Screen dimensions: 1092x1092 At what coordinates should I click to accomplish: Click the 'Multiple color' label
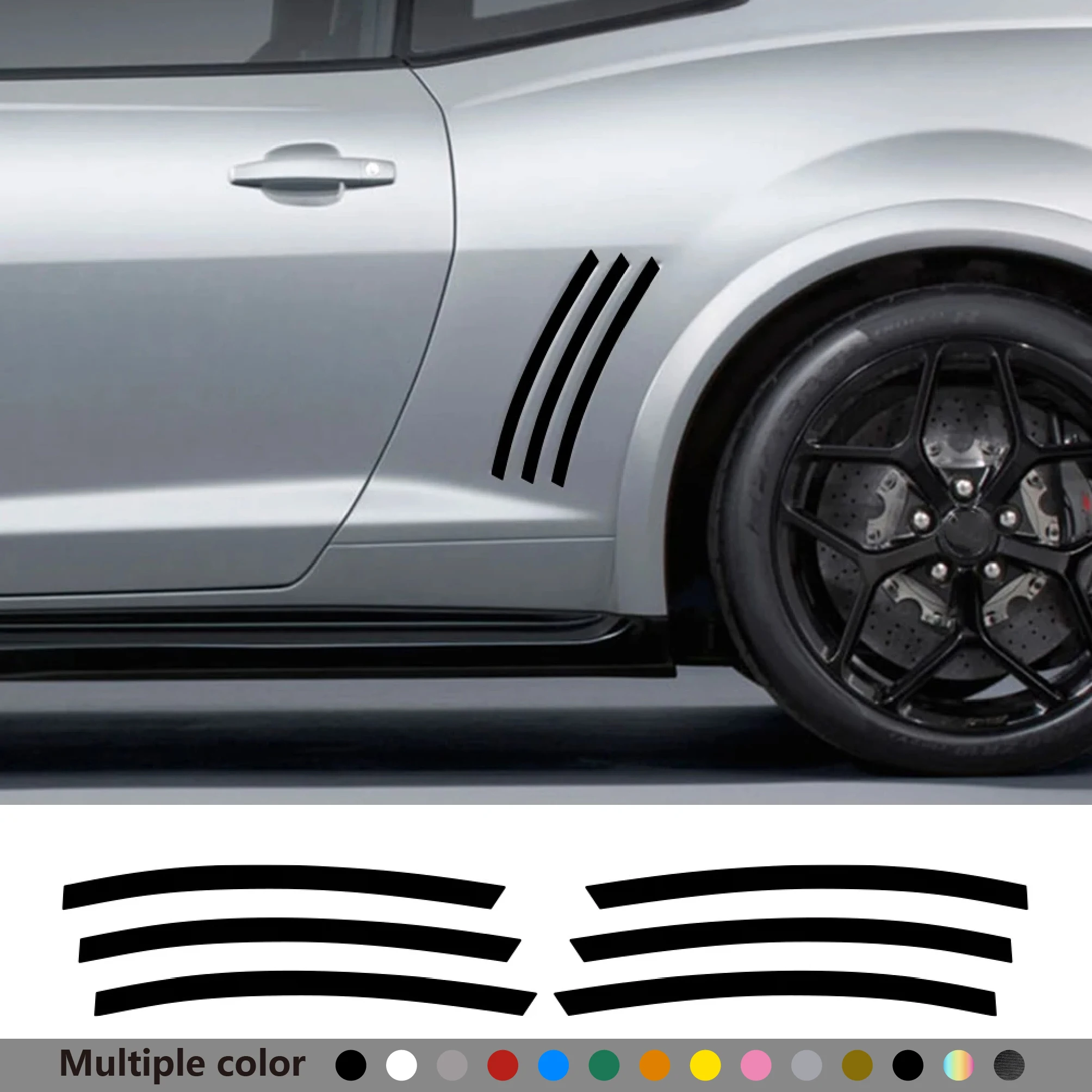(182, 1064)
